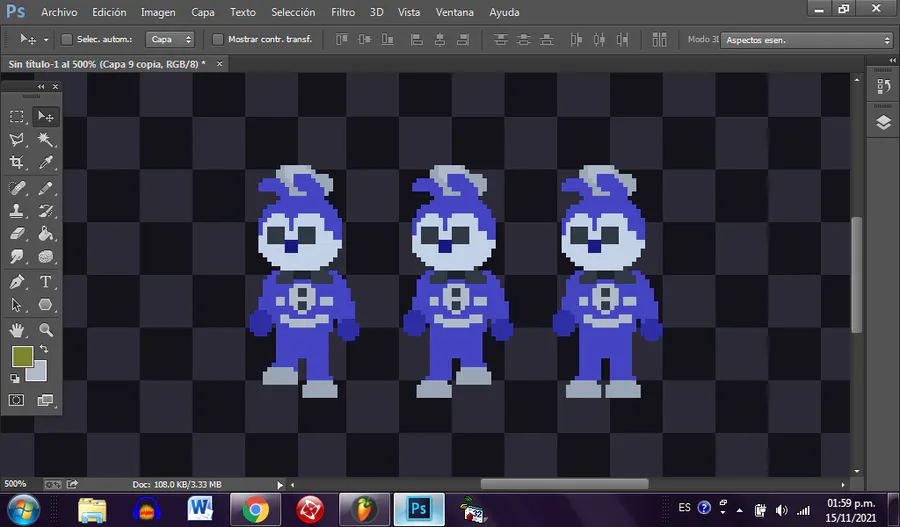Click the Auto-Align Layers icon
This screenshot has width=900, height=527.
660,40
